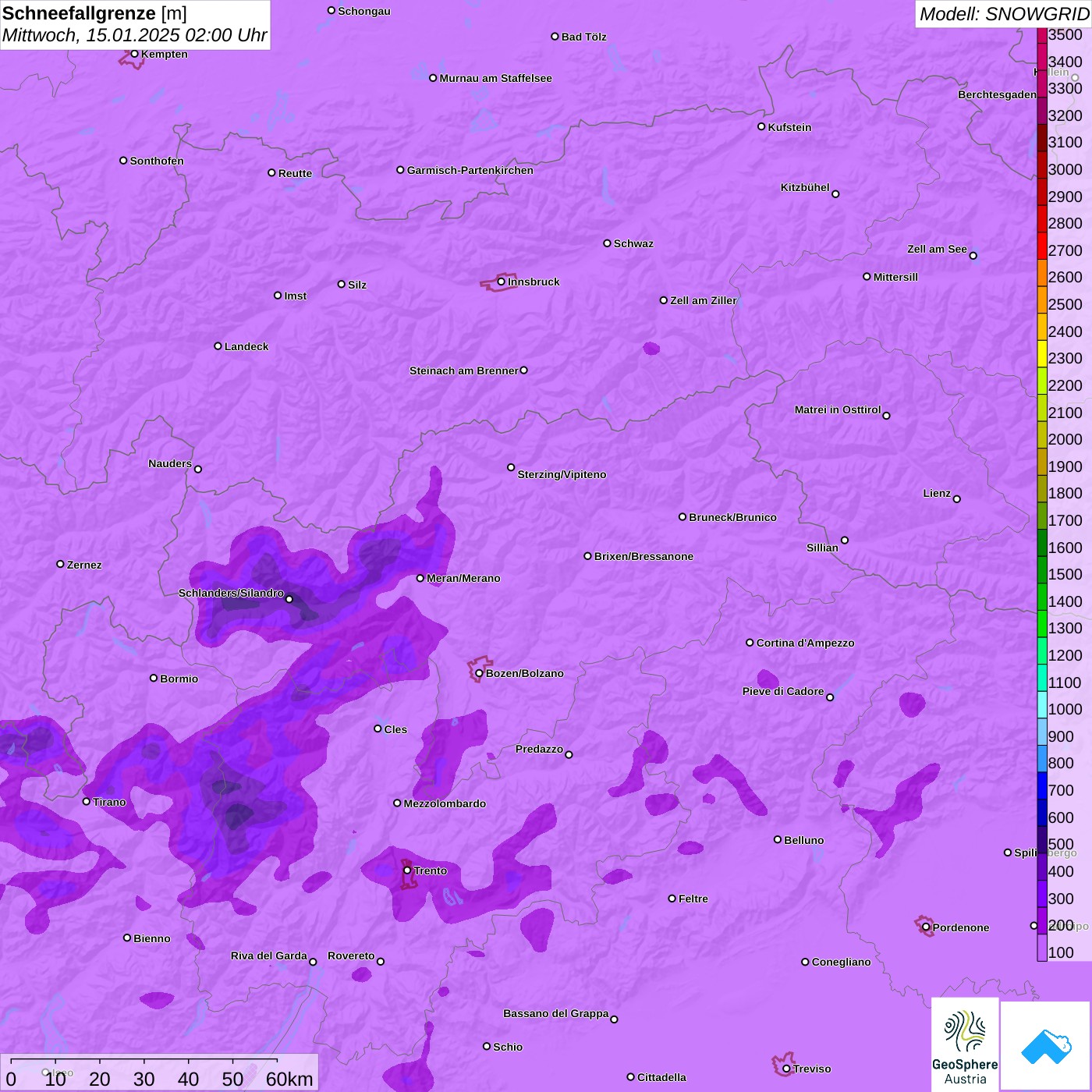Click the 'Kitzbühel' label
1092x1092 pixels.
point(805,187)
